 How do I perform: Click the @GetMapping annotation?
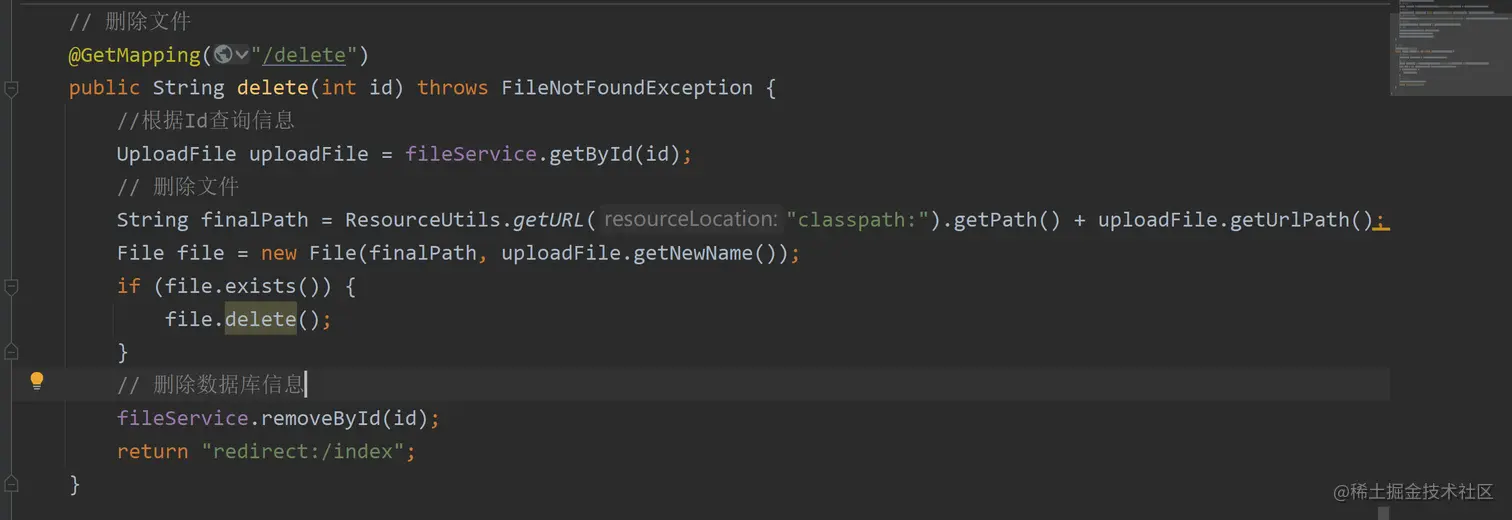[134, 55]
